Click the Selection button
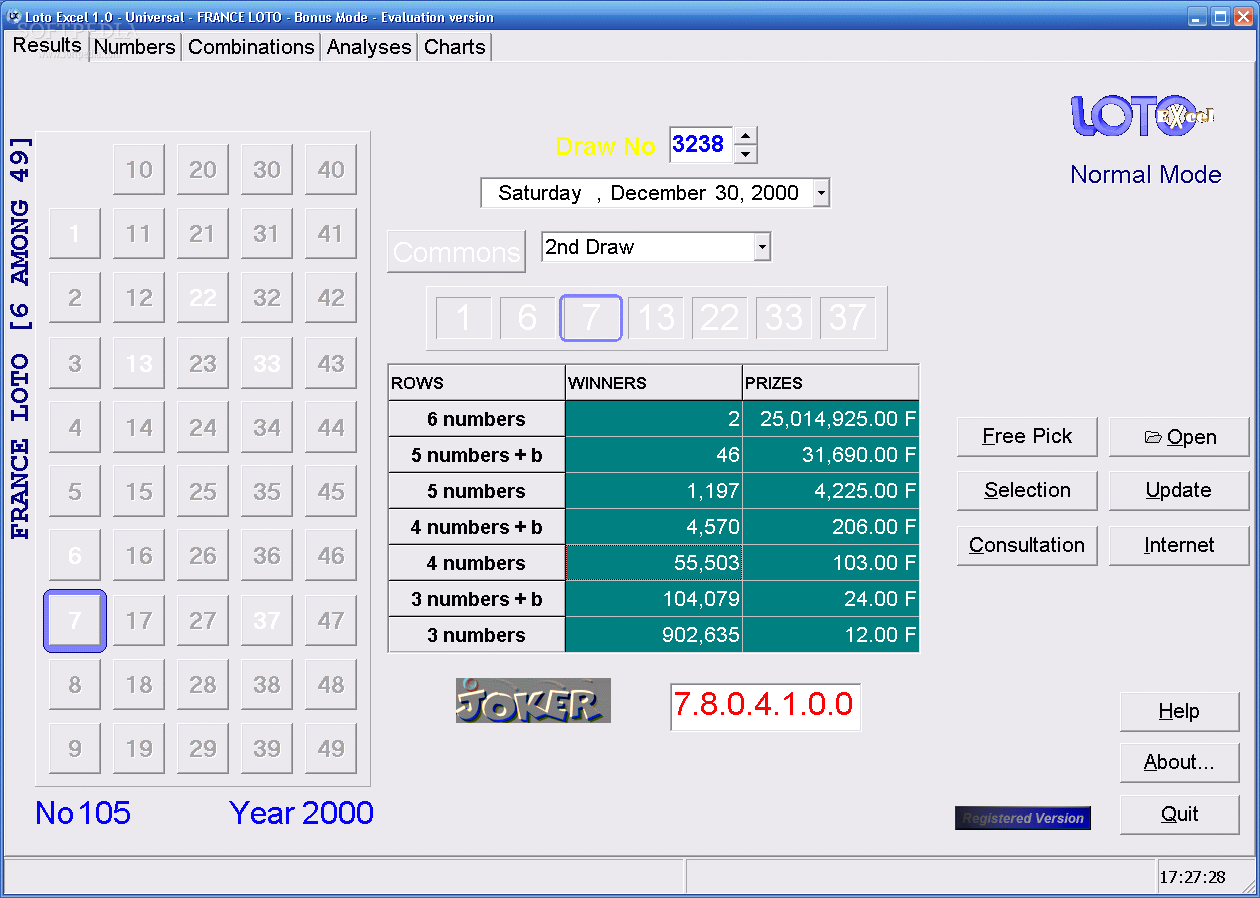Viewport: 1260px width, 898px height. [1027, 491]
